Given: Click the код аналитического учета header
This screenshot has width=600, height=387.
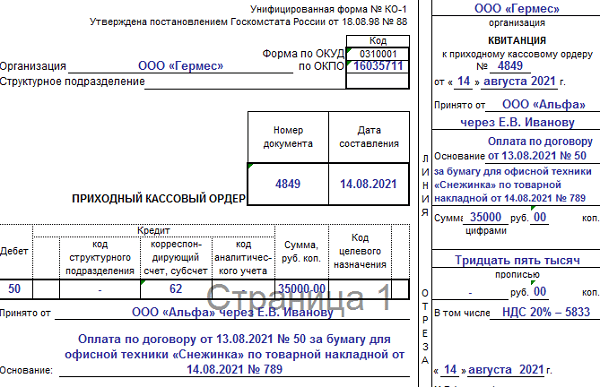Looking at the screenshot, I should pyautogui.click(x=243, y=258).
